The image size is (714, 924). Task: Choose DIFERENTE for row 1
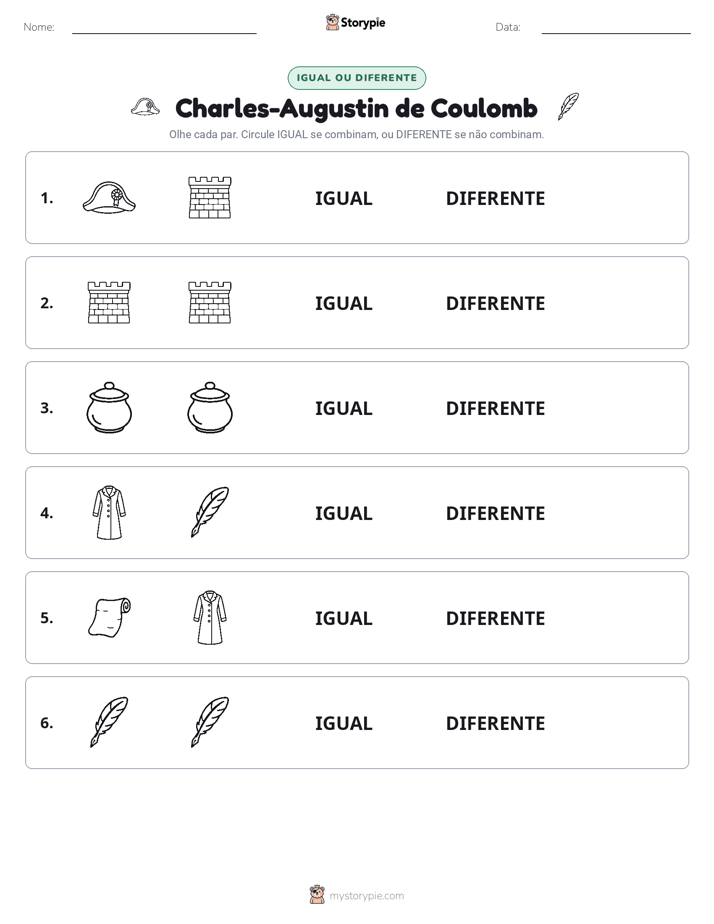(495, 199)
